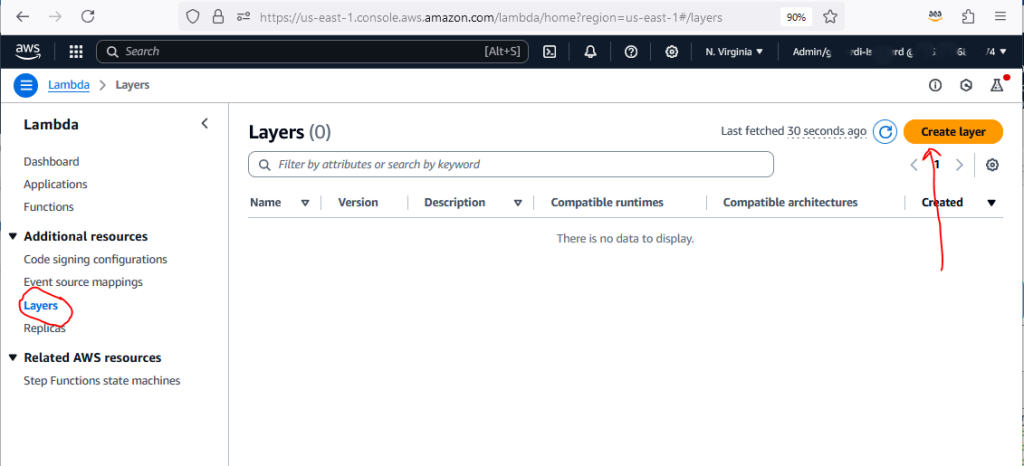Open Replicas in Lambda sidebar
This screenshot has width=1024, height=466.
coord(44,328)
